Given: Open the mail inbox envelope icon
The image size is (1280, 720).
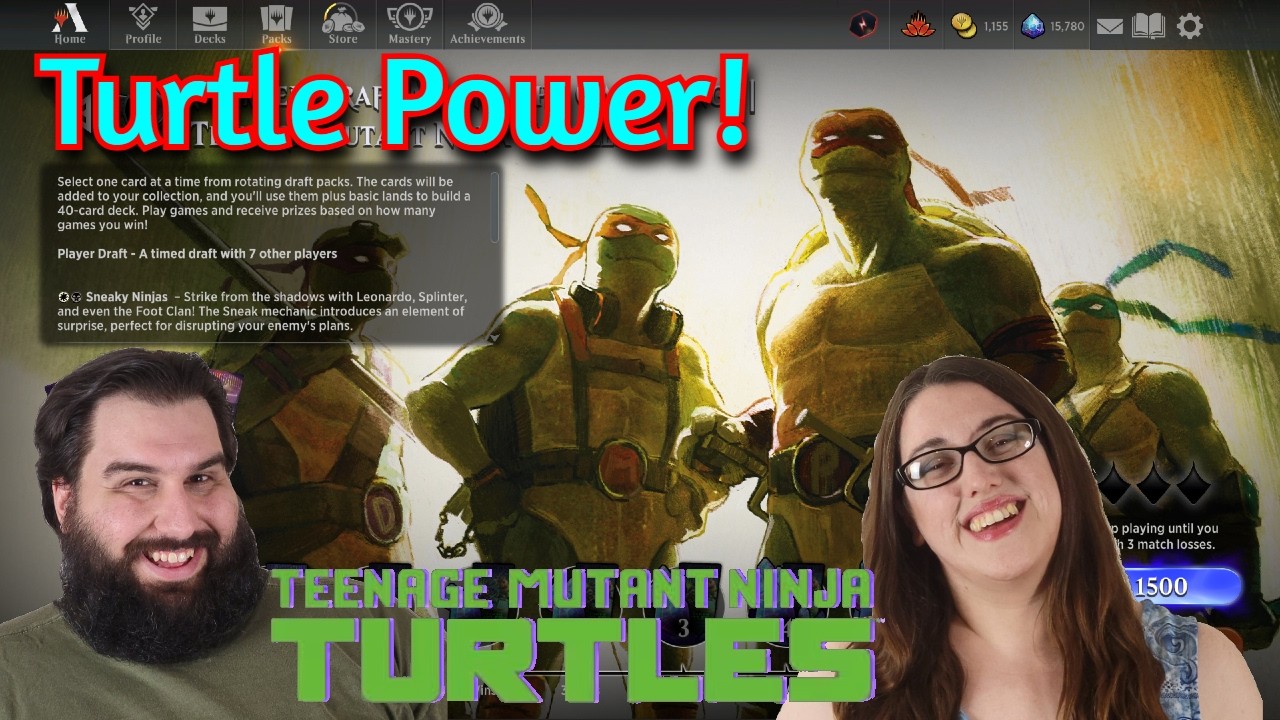Looking at the screenshot, I should 1109,27.
